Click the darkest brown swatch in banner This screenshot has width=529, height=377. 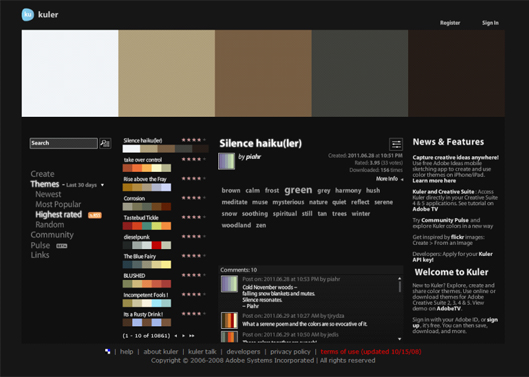point(456,73)
